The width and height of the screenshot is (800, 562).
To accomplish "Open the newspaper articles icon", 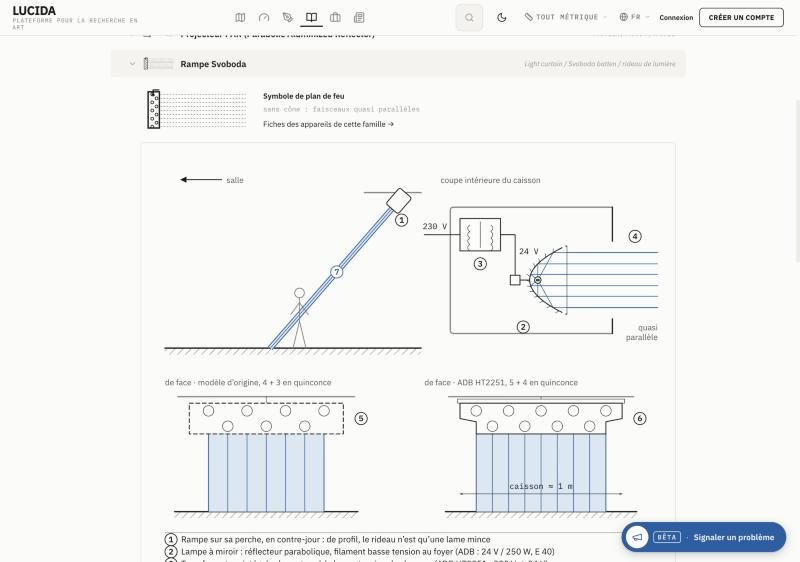I will [359, 17].
